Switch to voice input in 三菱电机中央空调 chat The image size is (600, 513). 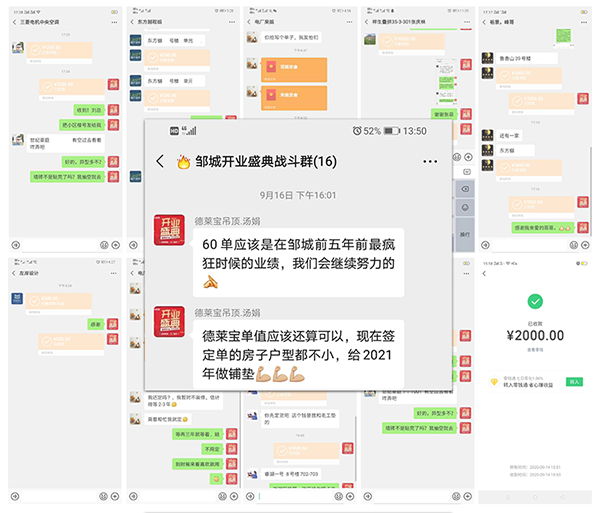click(x=16, y=245)
